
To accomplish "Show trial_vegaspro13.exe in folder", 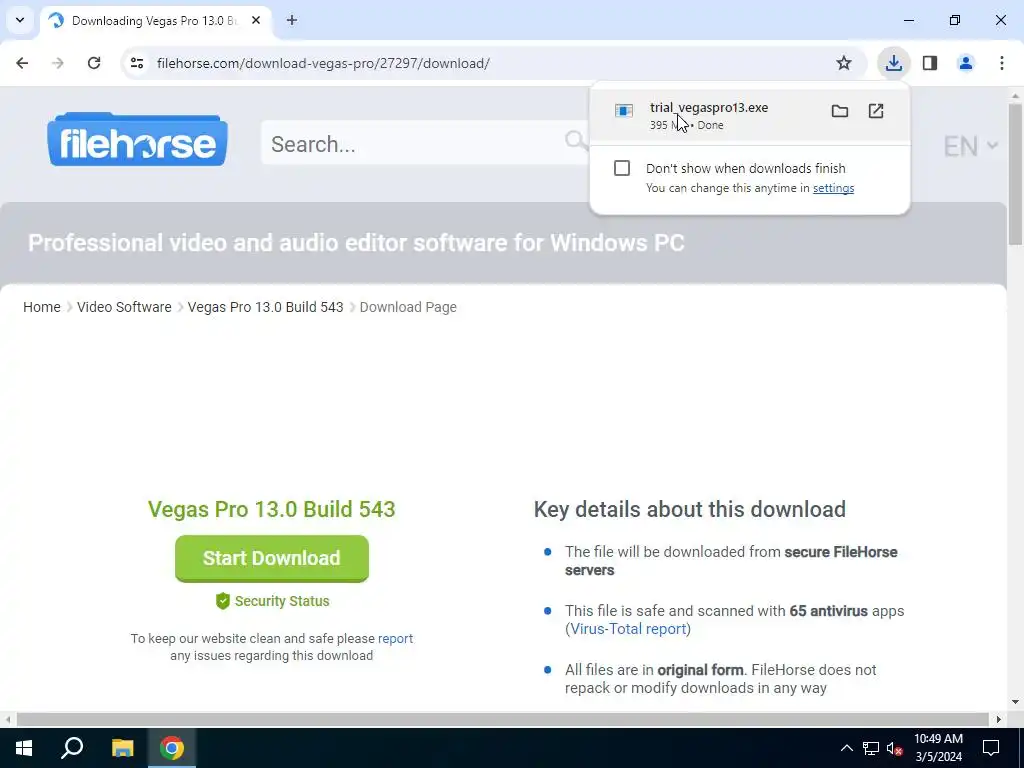I will [840, 111].
